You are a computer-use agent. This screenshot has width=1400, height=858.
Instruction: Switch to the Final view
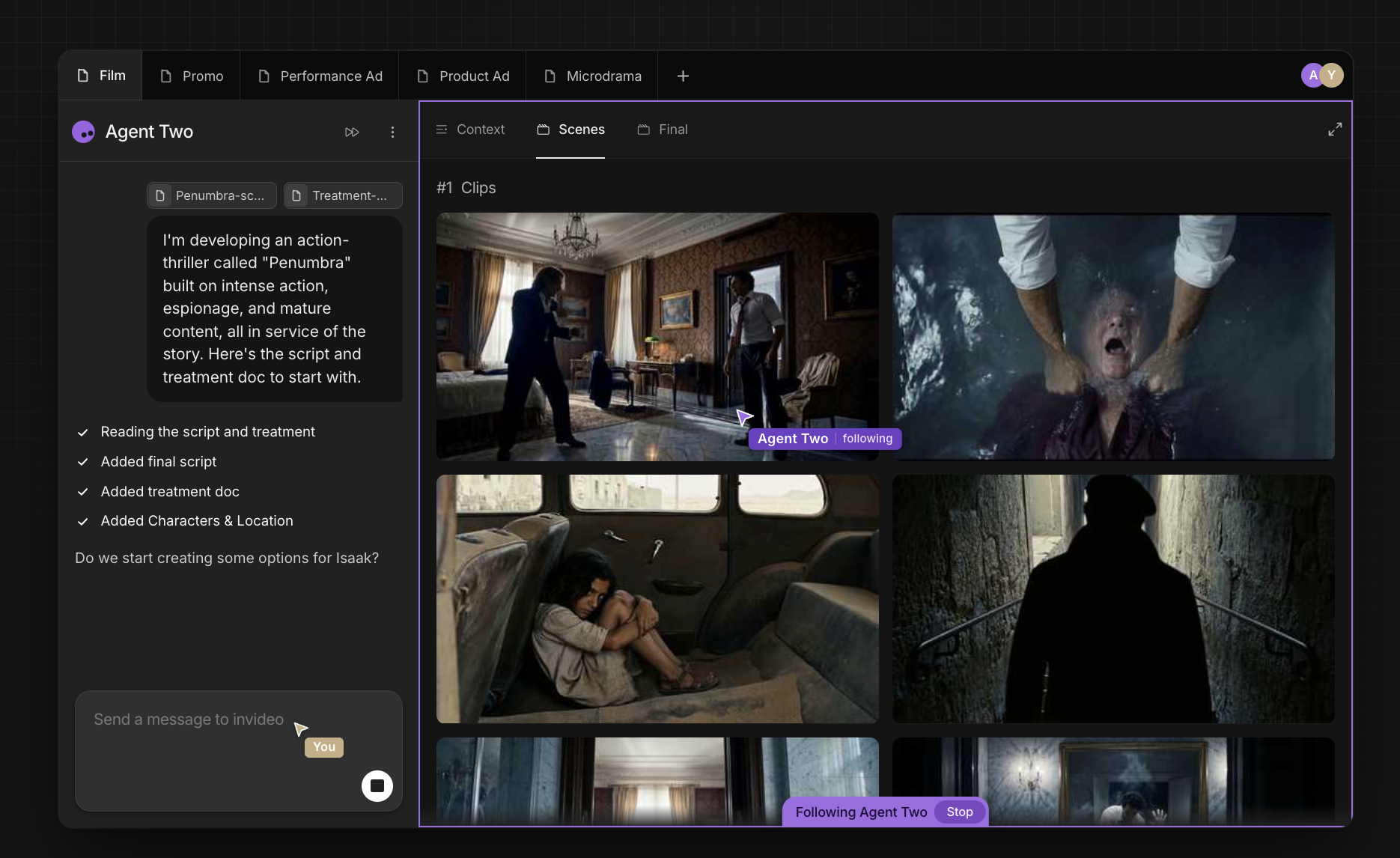(x=663, y=130)
